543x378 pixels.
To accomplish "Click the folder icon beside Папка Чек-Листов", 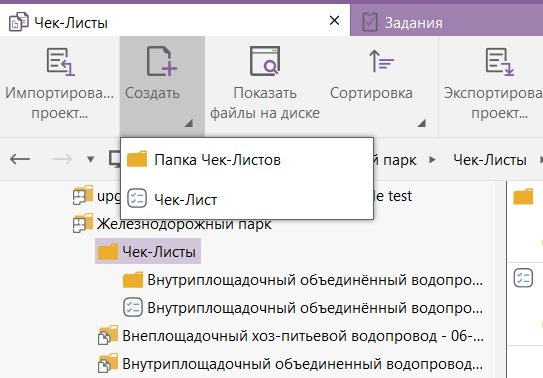I will click(x=137, y=159).
